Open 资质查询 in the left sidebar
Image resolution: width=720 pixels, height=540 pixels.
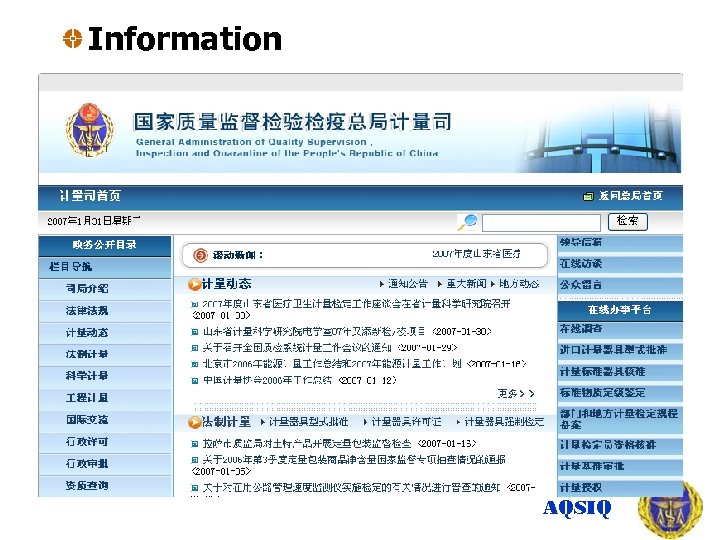click(x=87, y=485)
